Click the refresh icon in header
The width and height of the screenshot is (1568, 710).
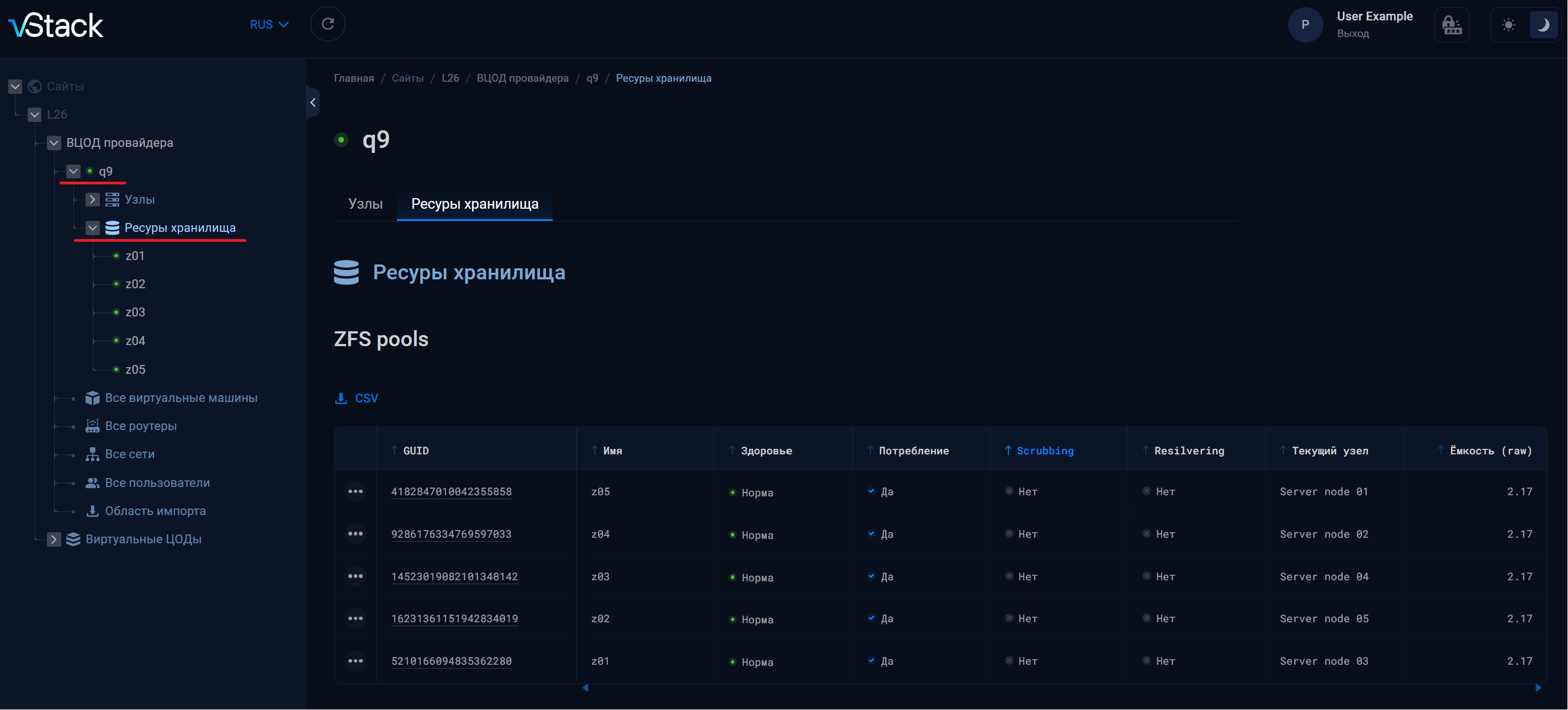coord(327,24)
